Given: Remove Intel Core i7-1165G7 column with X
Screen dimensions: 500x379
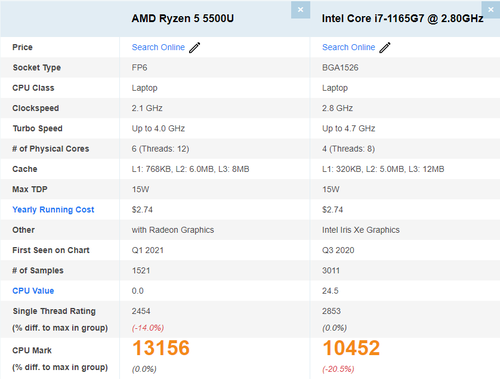Looking at the screenshot, I should coord(491,10).
